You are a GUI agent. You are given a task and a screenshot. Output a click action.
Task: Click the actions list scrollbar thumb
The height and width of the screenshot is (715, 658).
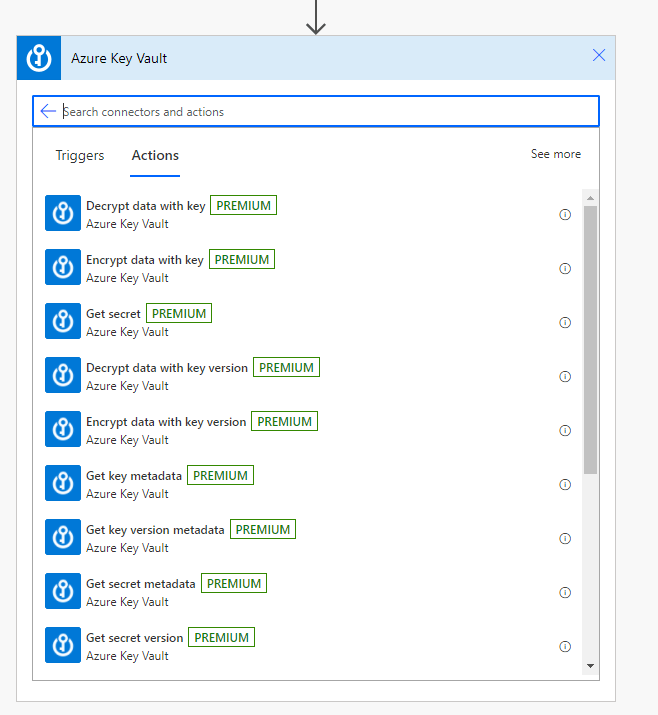pyautogui.click(x=590, y=340)
